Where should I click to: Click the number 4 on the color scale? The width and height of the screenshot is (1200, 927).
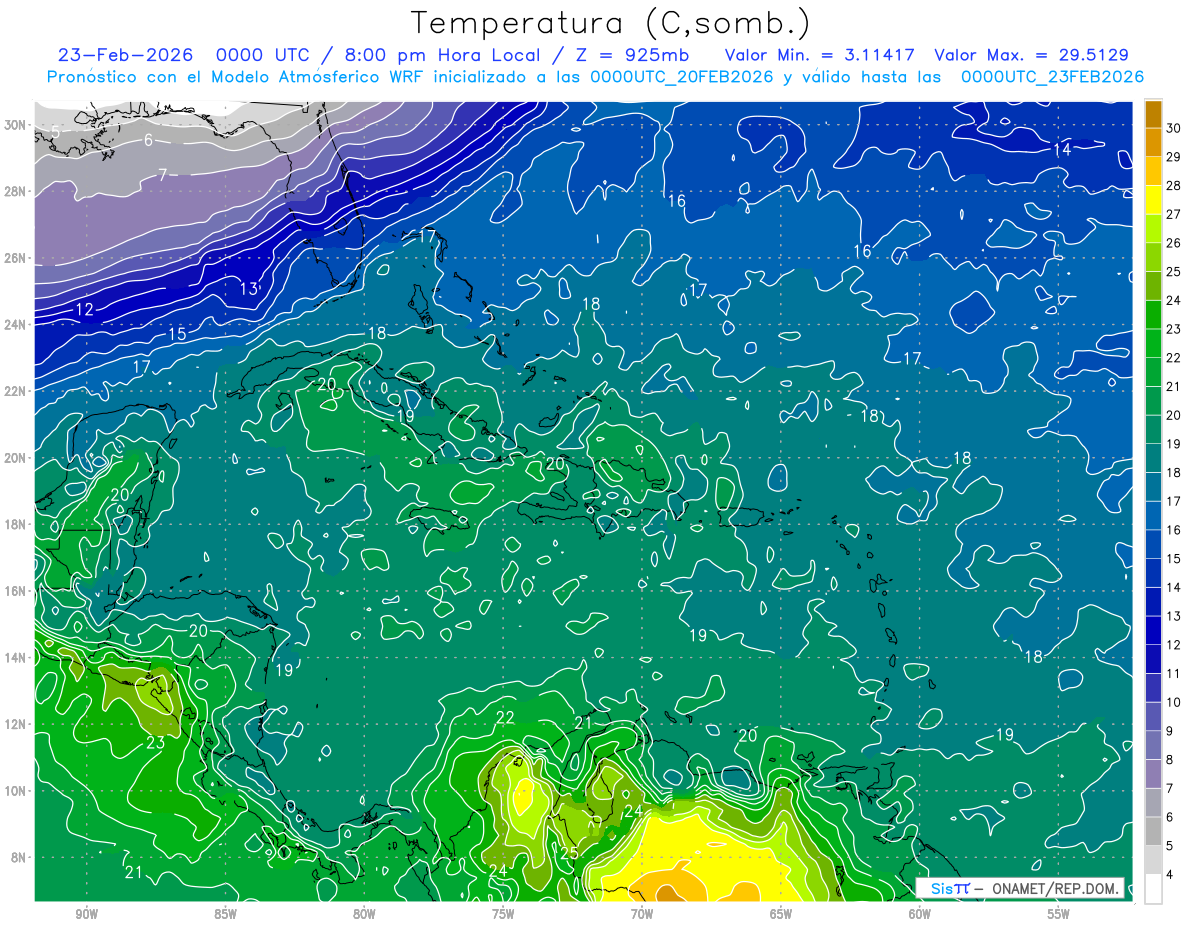point(1171,874)
